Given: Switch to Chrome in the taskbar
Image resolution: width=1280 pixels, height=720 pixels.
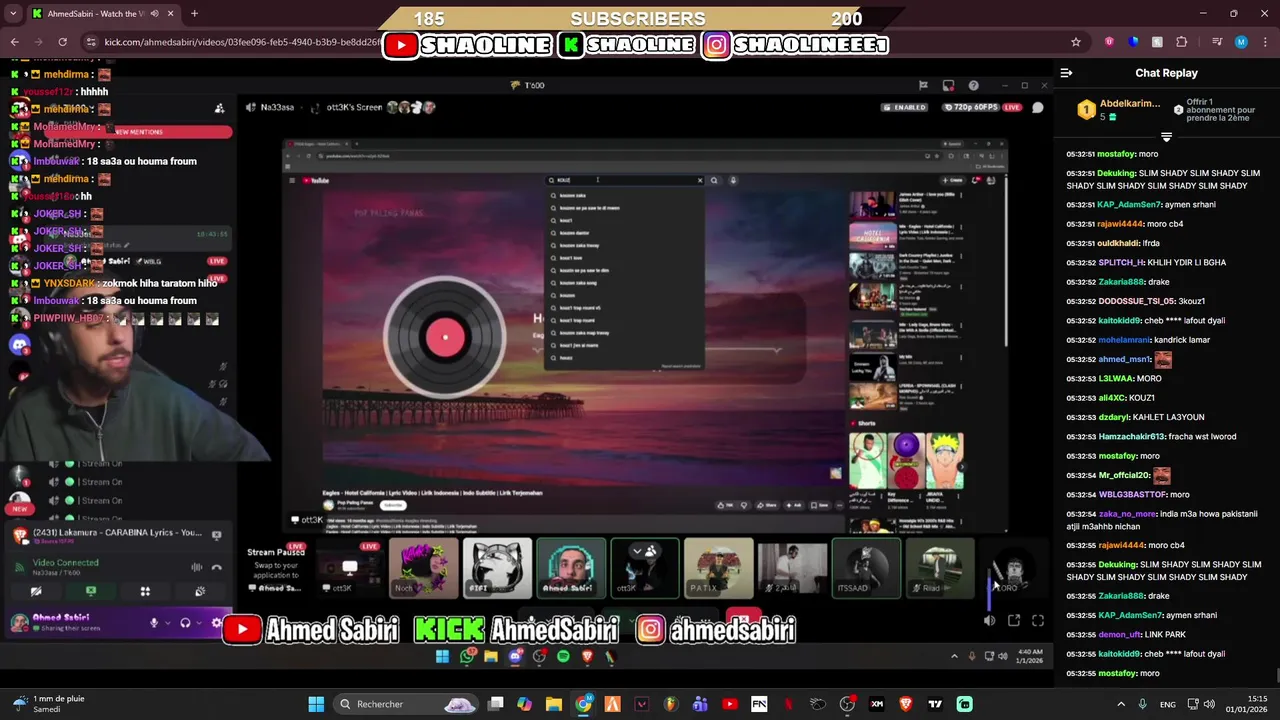Looking at the screenshot, I should [583, 704].
